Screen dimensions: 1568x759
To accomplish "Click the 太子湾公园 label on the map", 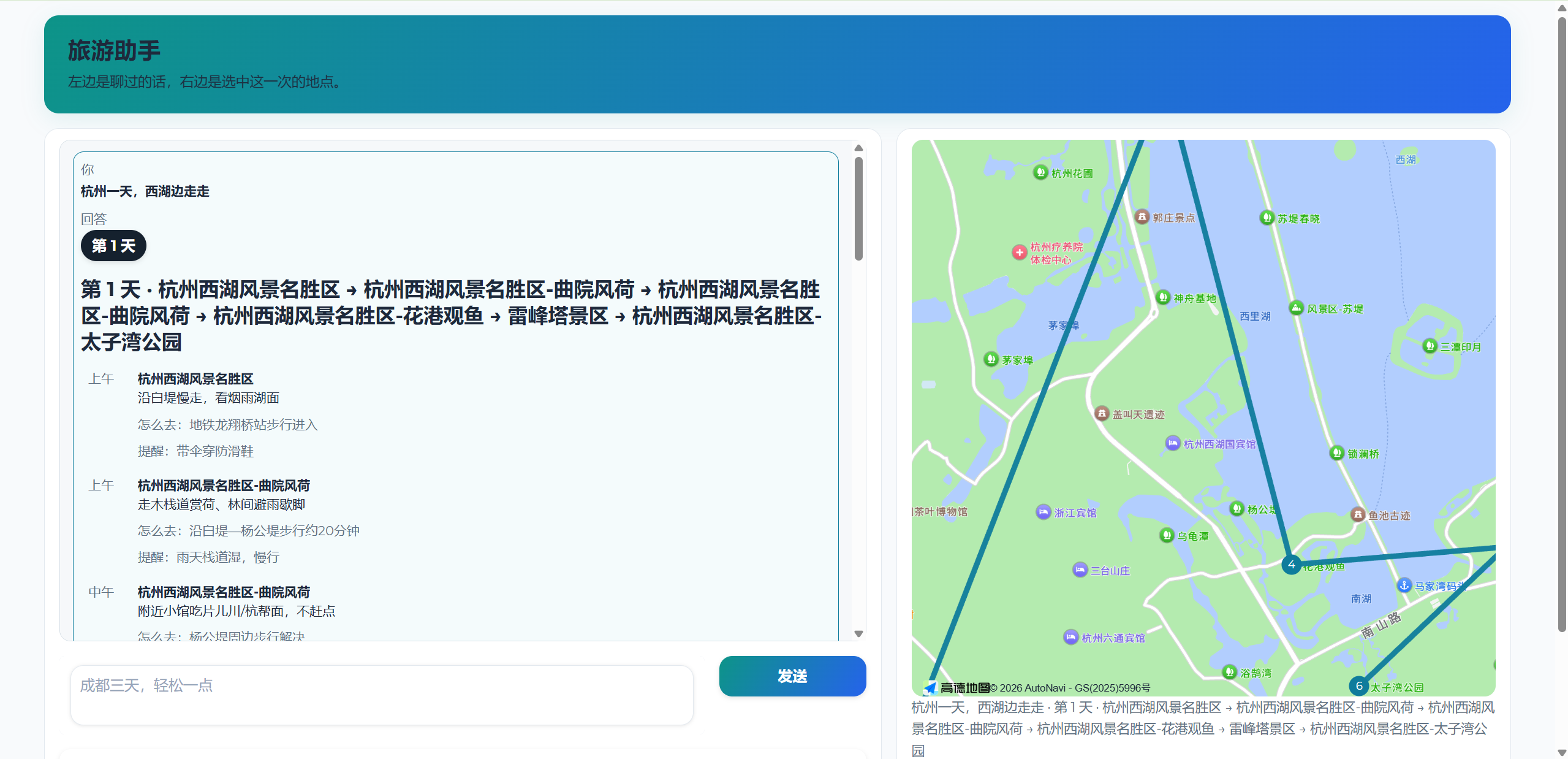I will (1397, 688).
